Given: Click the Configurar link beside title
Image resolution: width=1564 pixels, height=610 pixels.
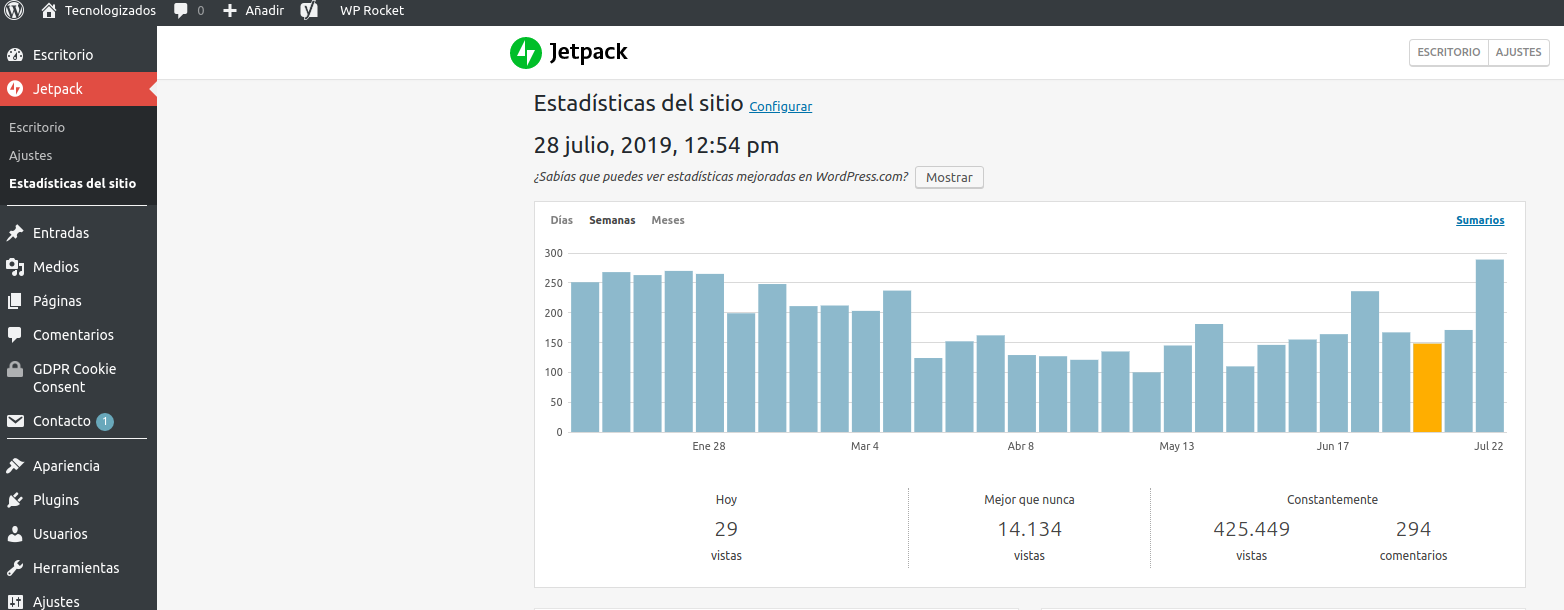Looking at the screenshot, I should click(780, 107).
